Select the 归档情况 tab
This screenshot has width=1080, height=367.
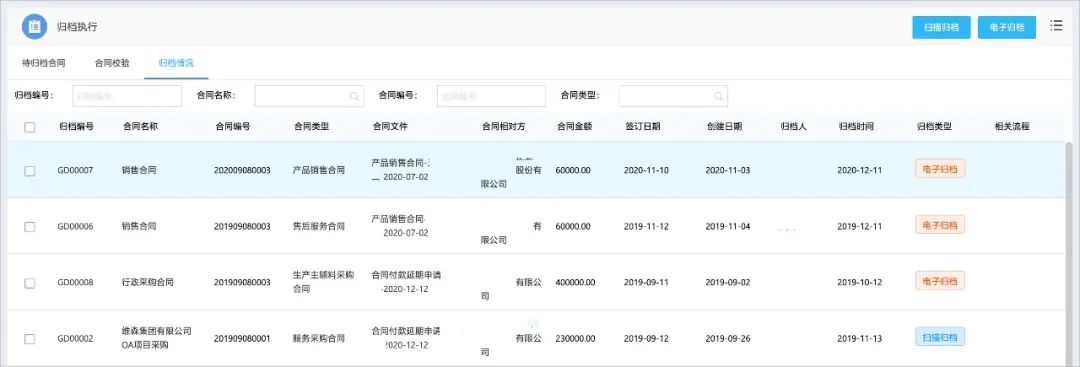(176, 63)
